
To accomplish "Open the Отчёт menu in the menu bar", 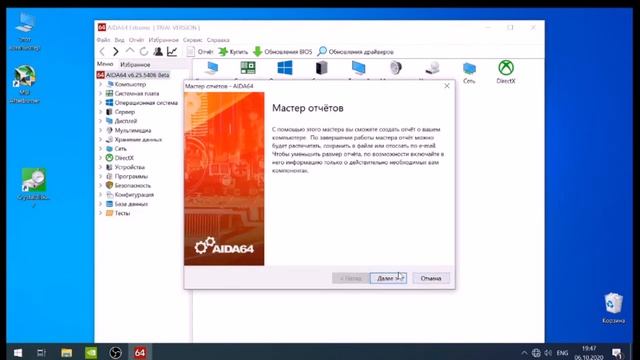I will [x=136, y=40].
